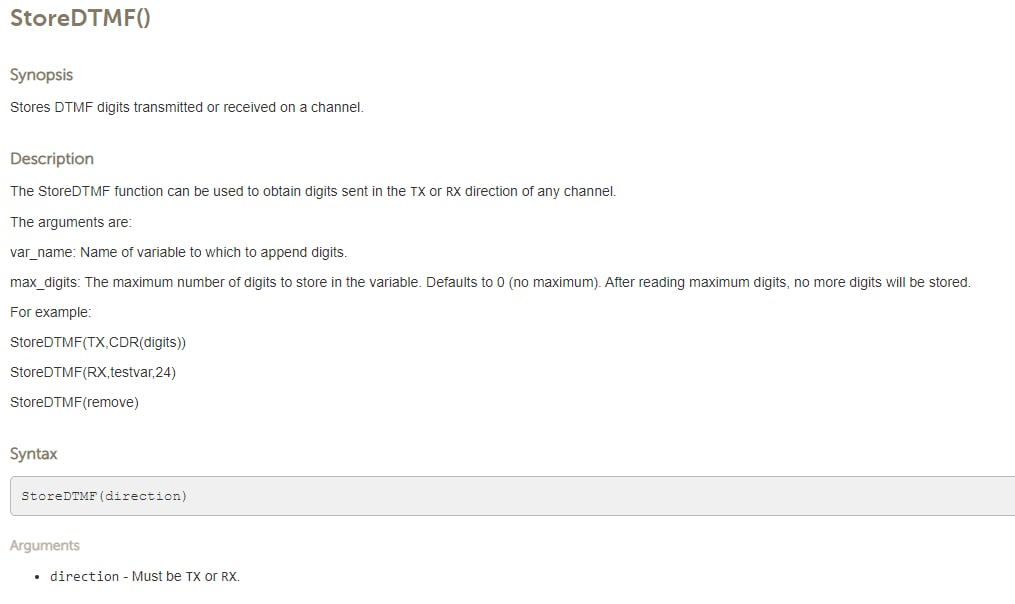Click the max_digits argument description line
1015x604 pixels.
pyautogui.click(x=490, y=282)
